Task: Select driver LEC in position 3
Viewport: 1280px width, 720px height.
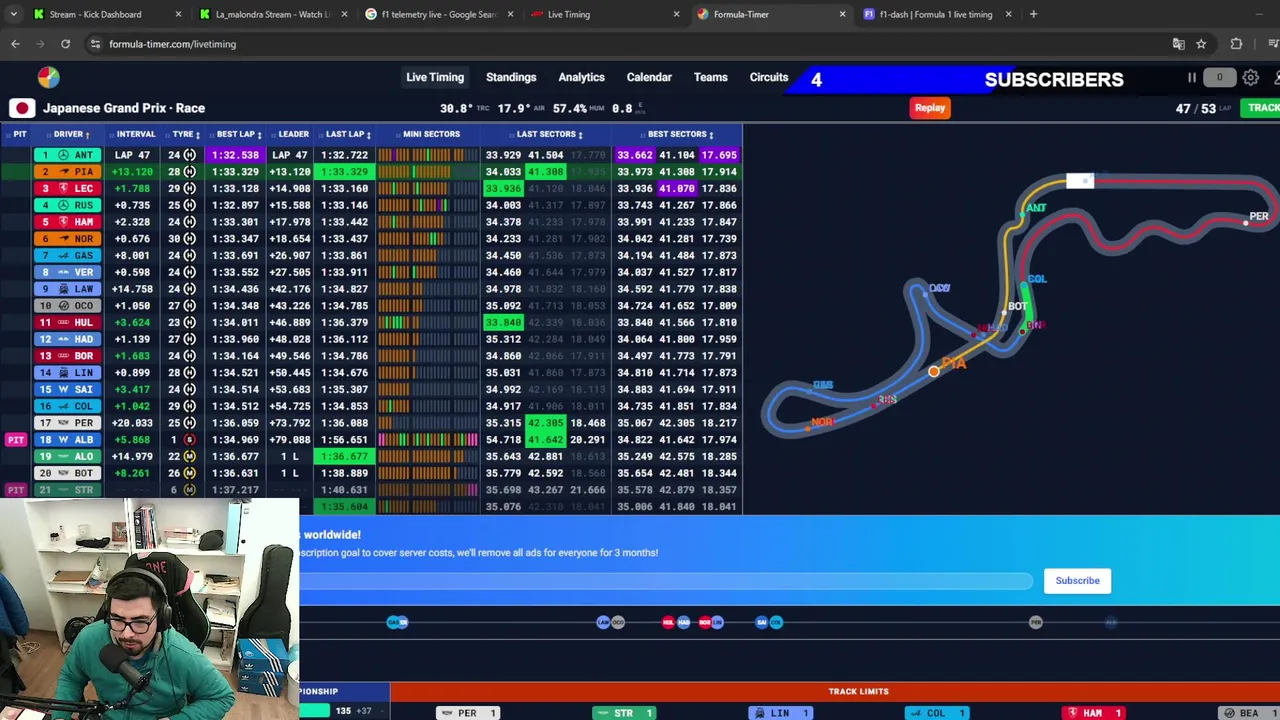Action: click(x=67, y=188)
